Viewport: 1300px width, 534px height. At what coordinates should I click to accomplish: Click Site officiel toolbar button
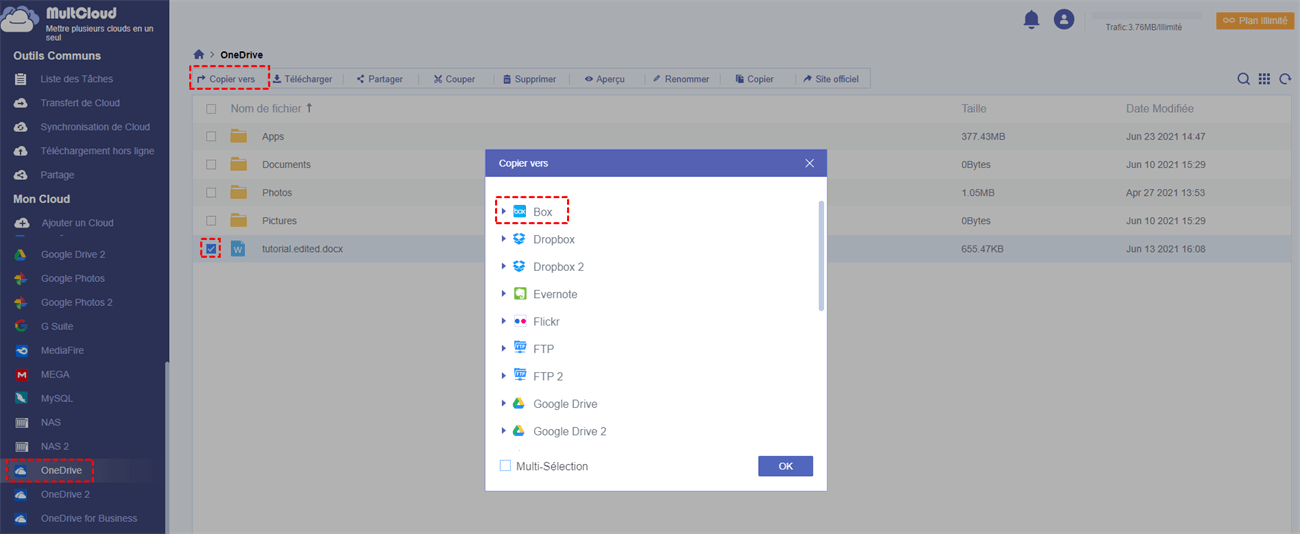[x=831, y=79]
